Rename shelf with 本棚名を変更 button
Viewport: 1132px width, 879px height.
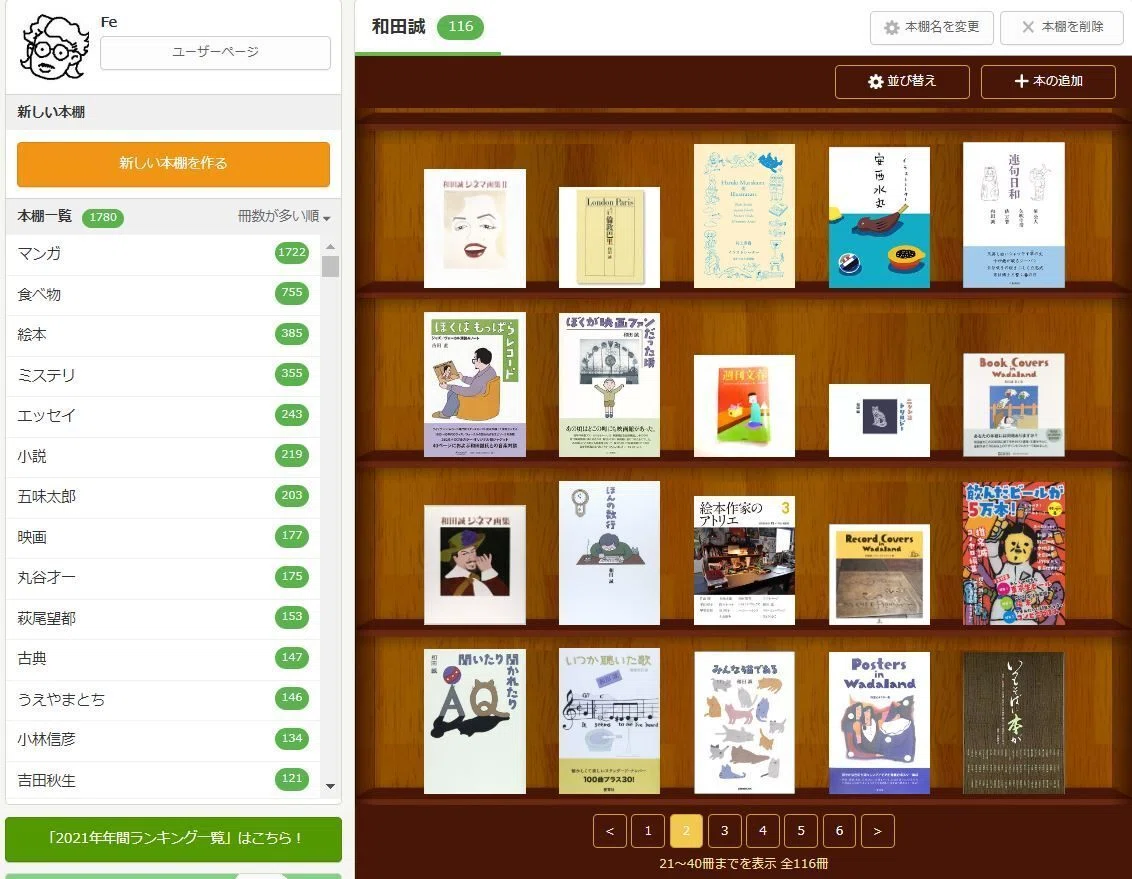coord(932,27)
